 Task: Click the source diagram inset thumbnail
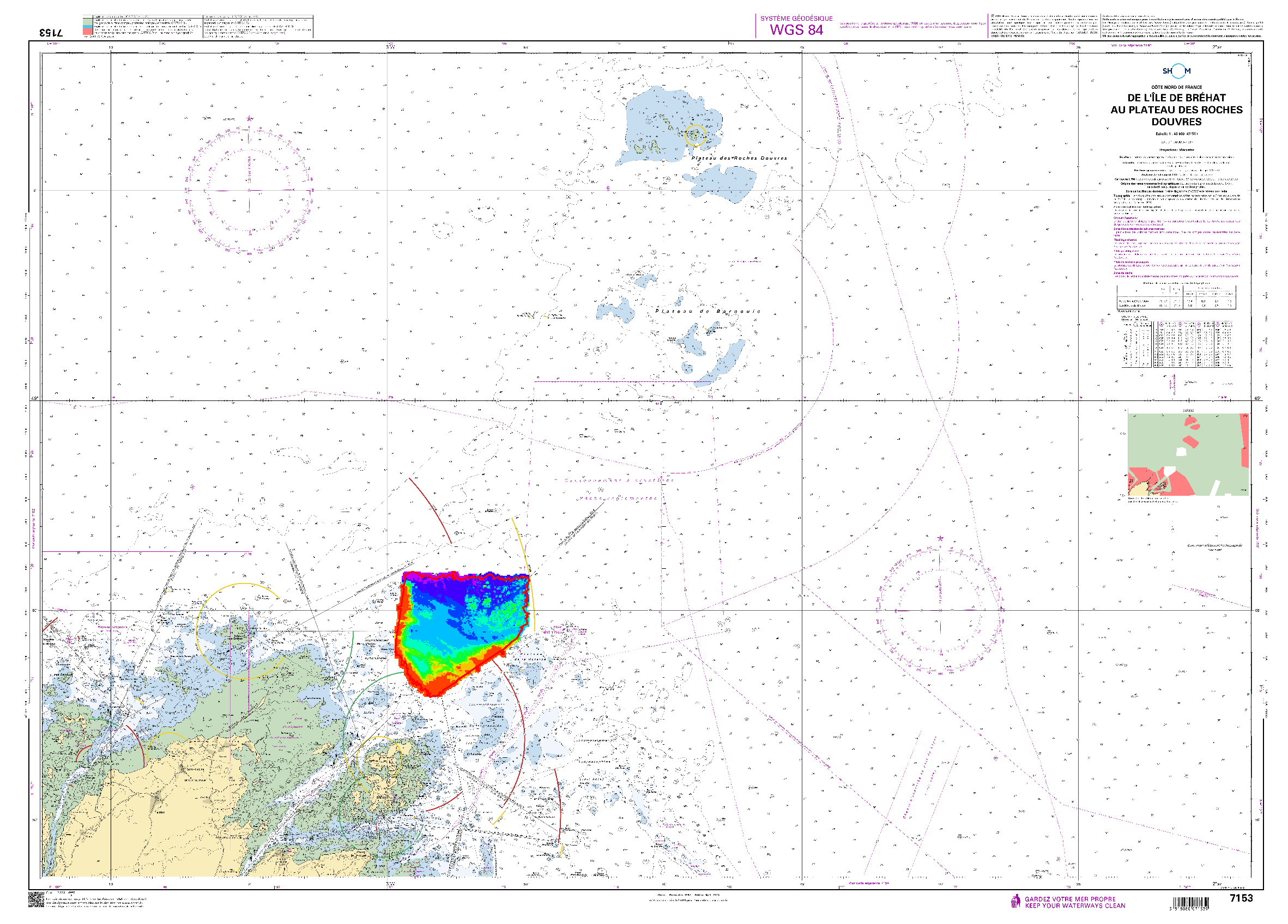pyautogui.click(x=1188, y=454)
